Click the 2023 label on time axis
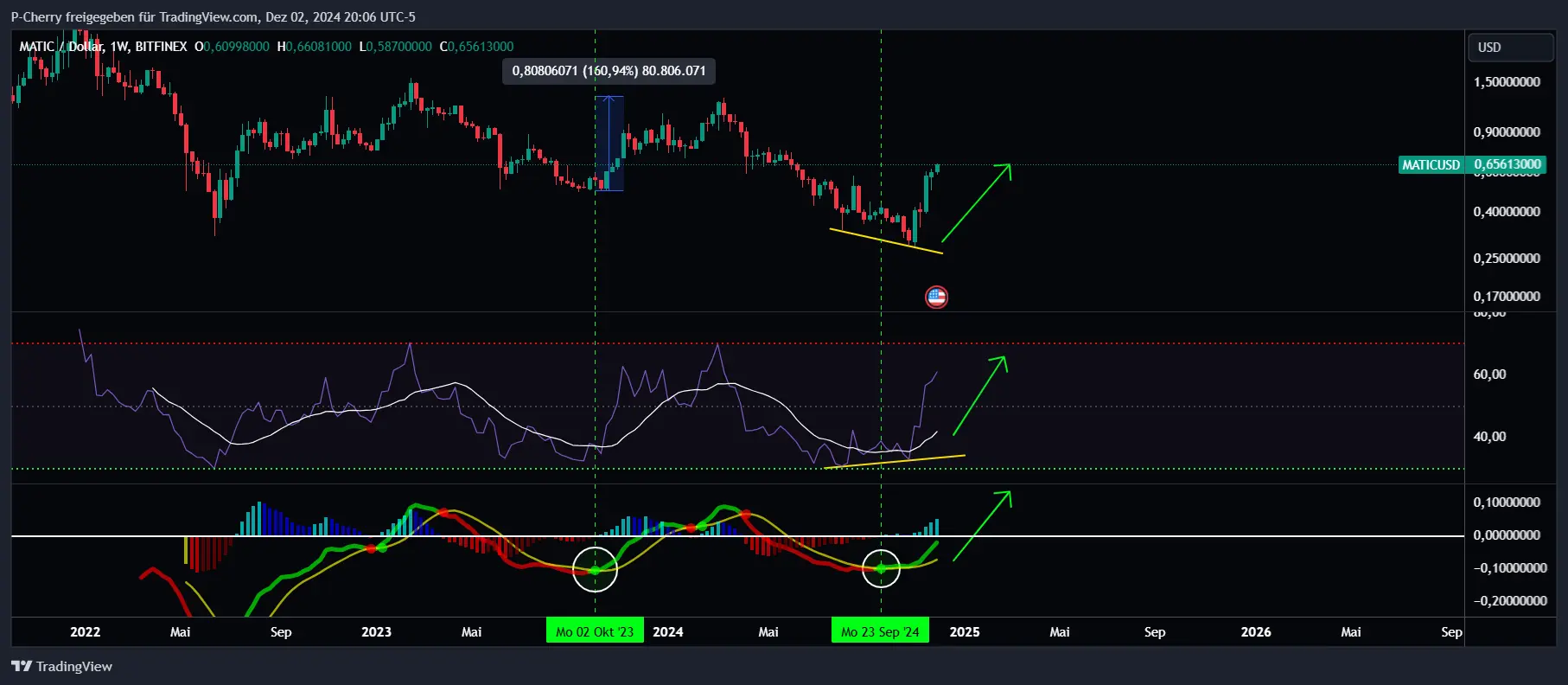This screenshot has height=685, width=1568. tap(376, 632)
